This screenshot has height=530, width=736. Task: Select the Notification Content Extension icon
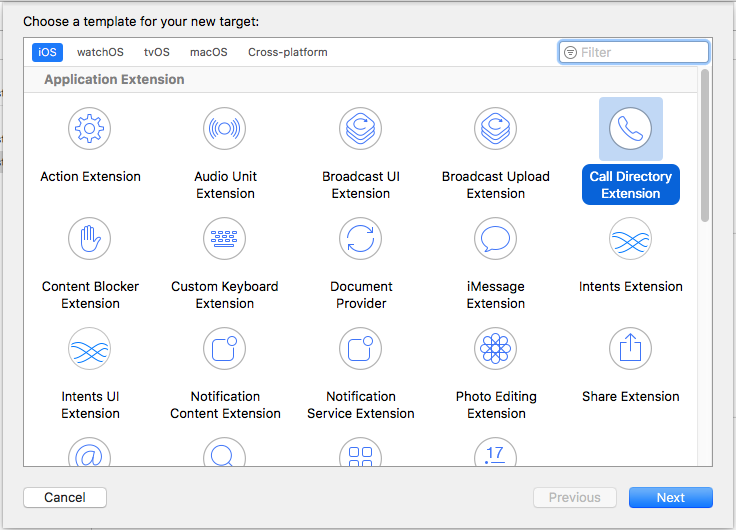click(225, 349)
